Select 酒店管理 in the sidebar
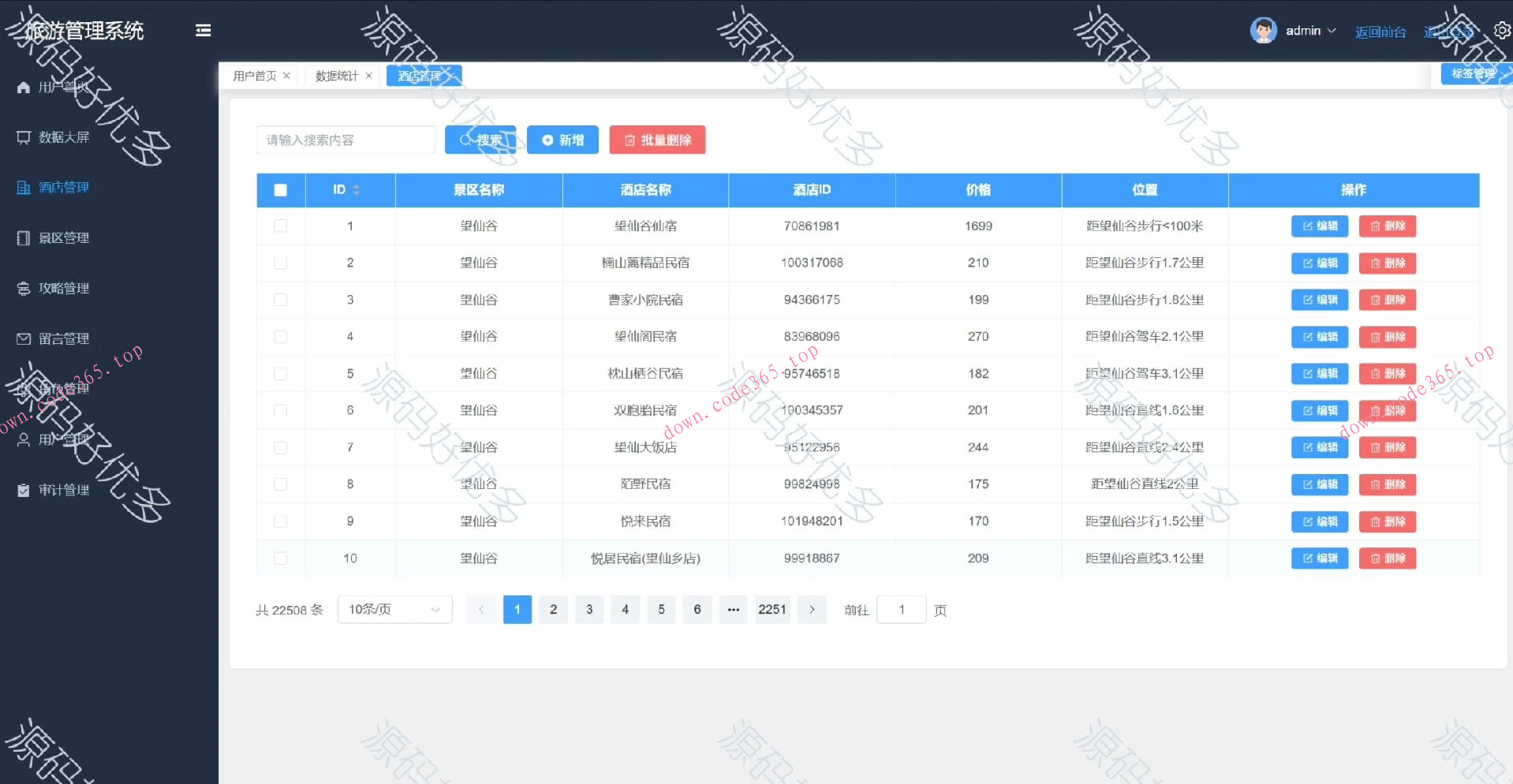 click(x=63, y=188)
